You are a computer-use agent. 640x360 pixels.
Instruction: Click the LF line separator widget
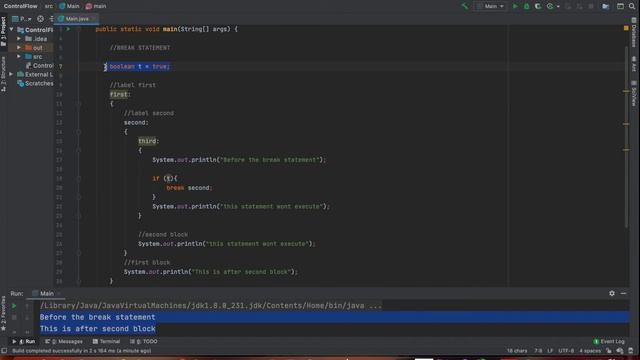coord(550,351)
